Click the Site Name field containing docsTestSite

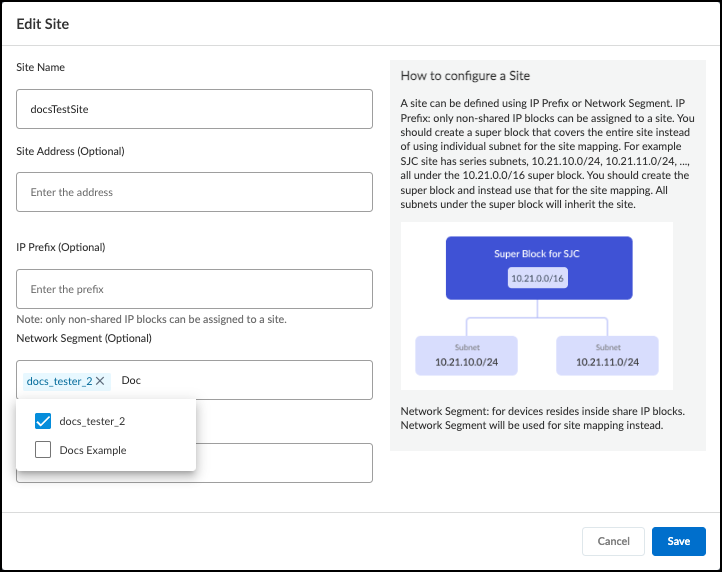(194, 109)
